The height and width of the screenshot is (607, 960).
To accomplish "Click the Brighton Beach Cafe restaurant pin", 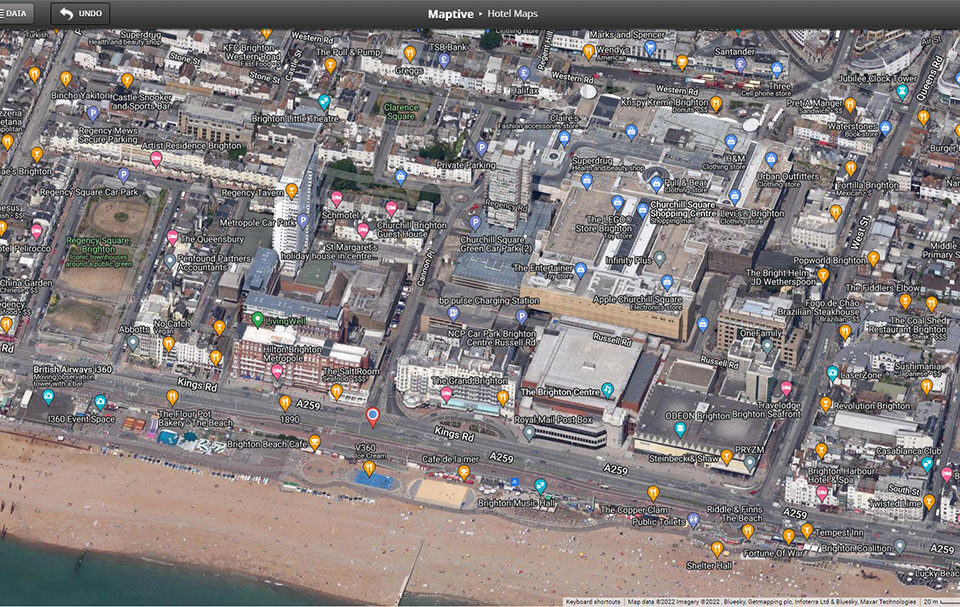I will (x=315, y=441).
